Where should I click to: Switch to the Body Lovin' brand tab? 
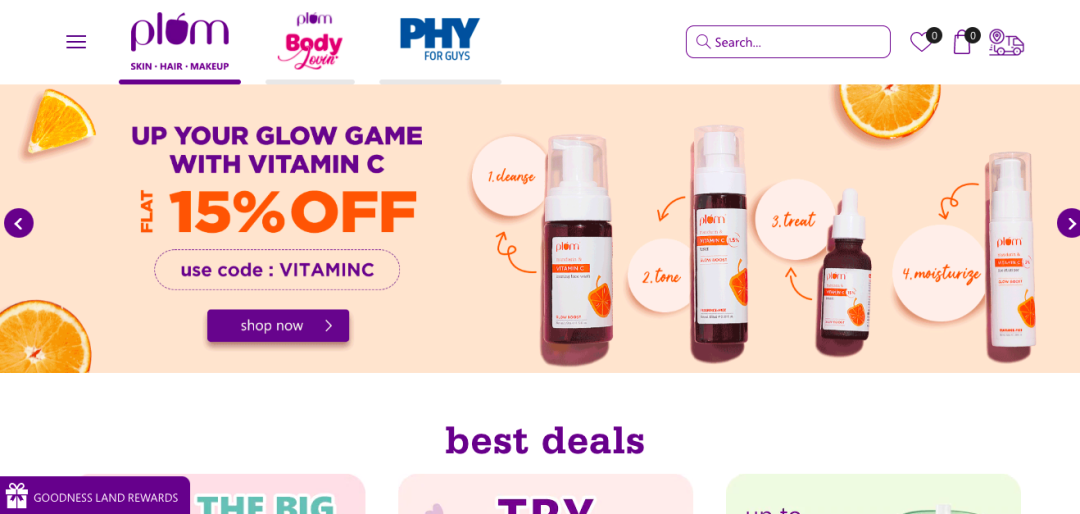[x=310, y=44]
